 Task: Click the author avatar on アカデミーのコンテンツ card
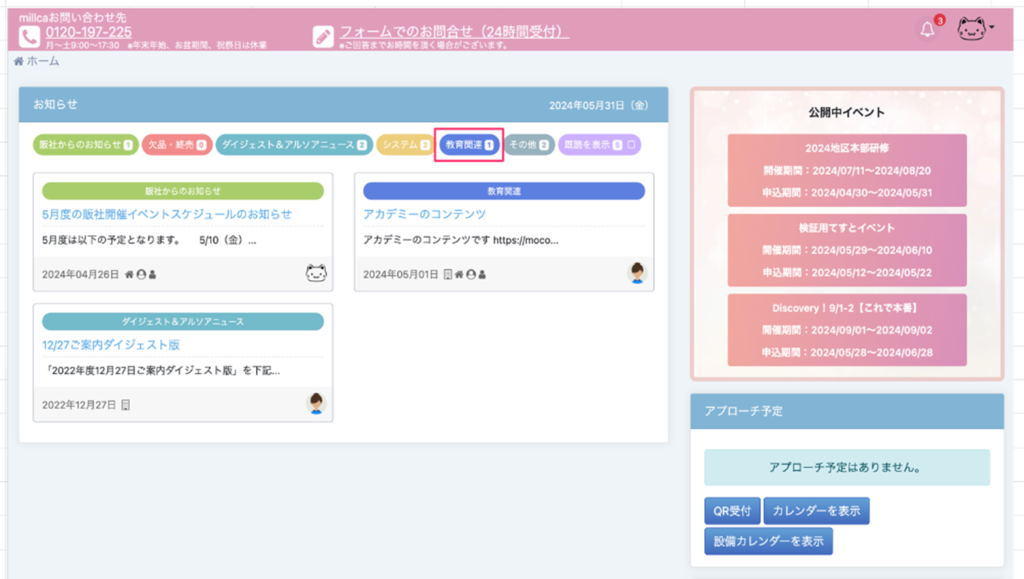click(x=637, y=273)
